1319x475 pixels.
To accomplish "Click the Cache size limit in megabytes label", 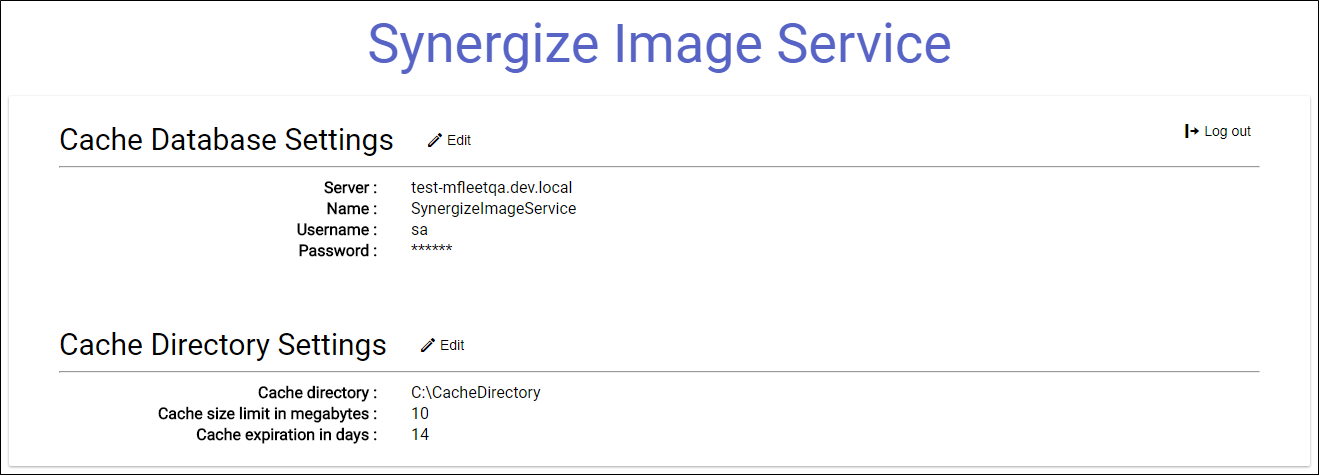I will click(268, 413).
